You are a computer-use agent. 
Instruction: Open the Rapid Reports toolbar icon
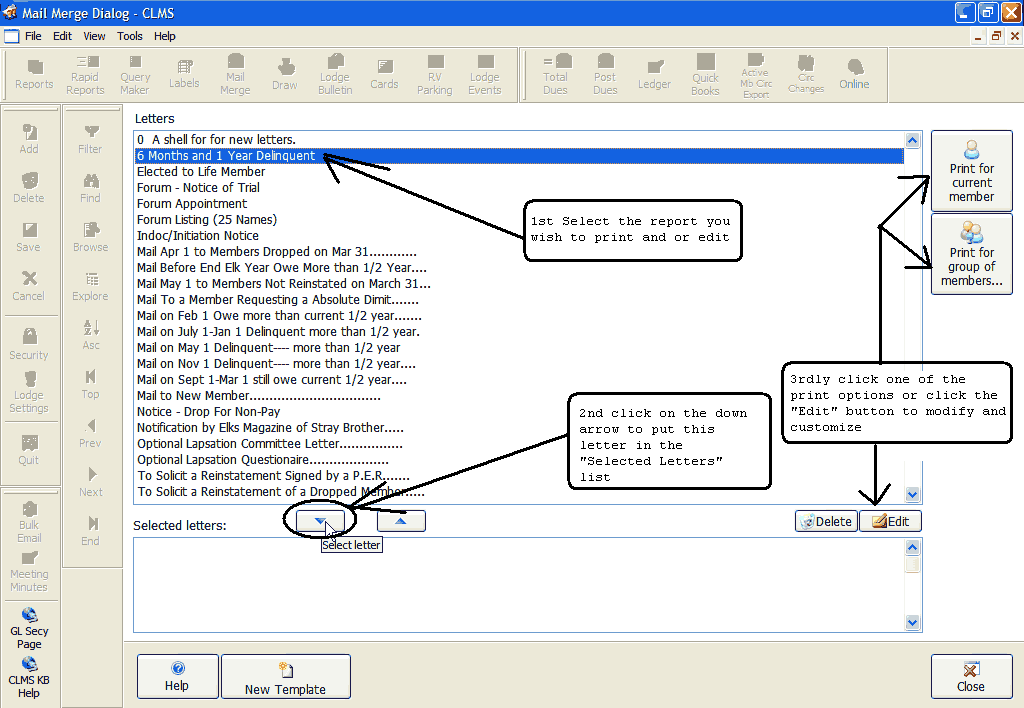click(85, 75)
